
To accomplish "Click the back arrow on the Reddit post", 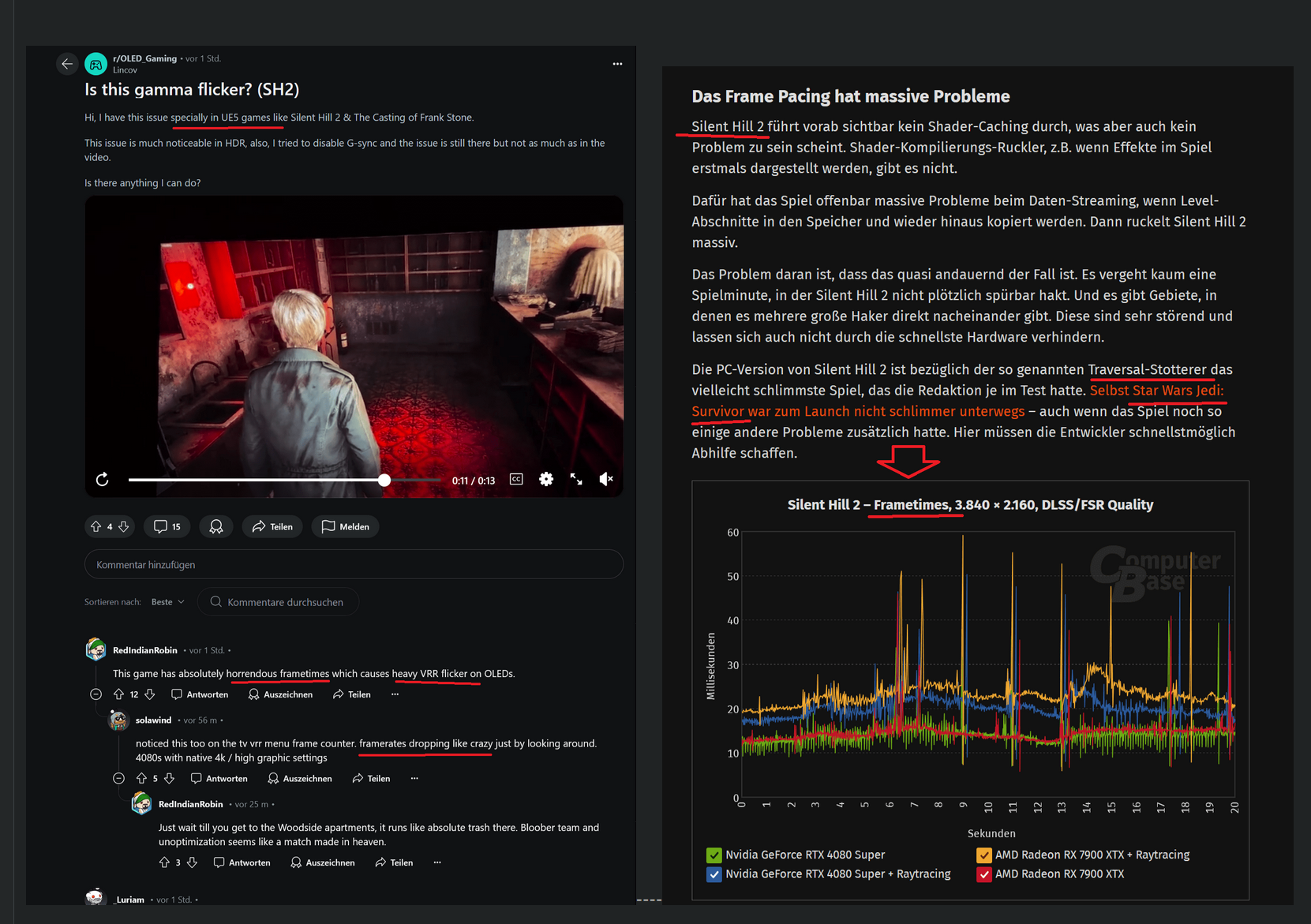I will [x=67, y=64].
